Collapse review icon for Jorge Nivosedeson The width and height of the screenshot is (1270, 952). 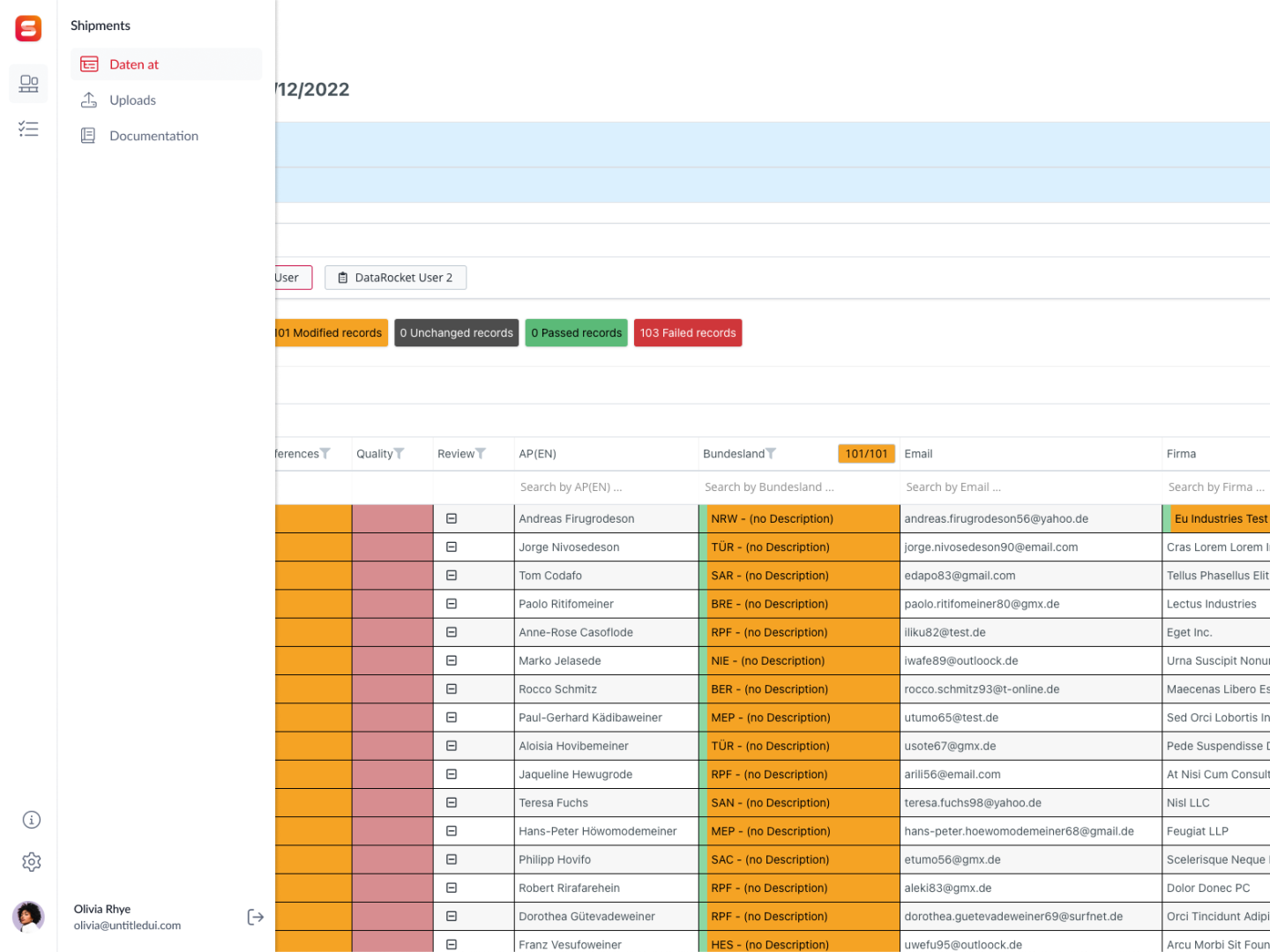(x=452, y=547)
